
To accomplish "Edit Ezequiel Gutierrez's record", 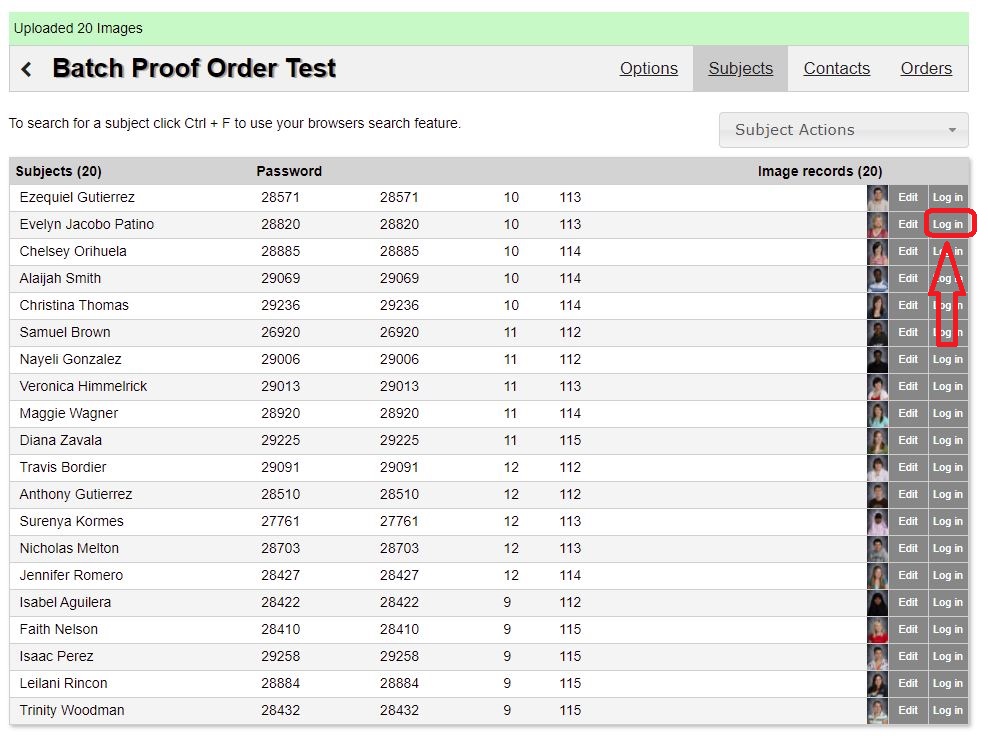I will (x=908, y=198).
